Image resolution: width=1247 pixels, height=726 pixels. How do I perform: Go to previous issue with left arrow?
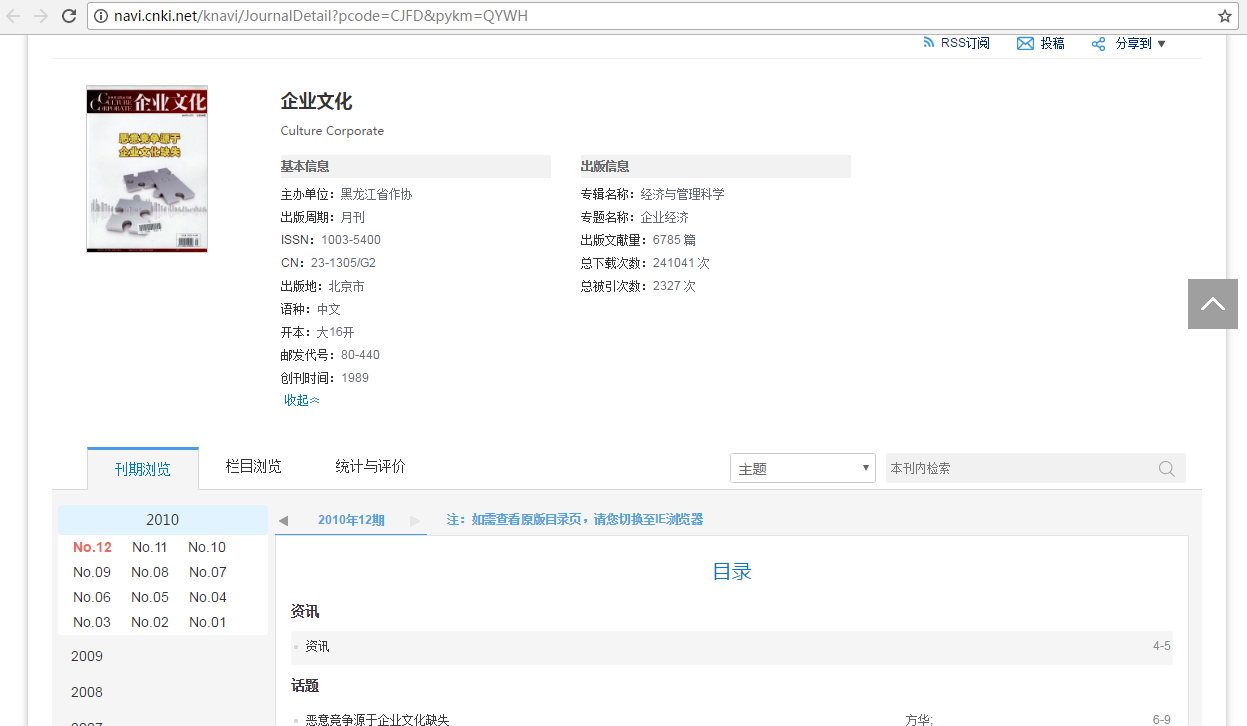pyautogui.click(x=283, y=521)
